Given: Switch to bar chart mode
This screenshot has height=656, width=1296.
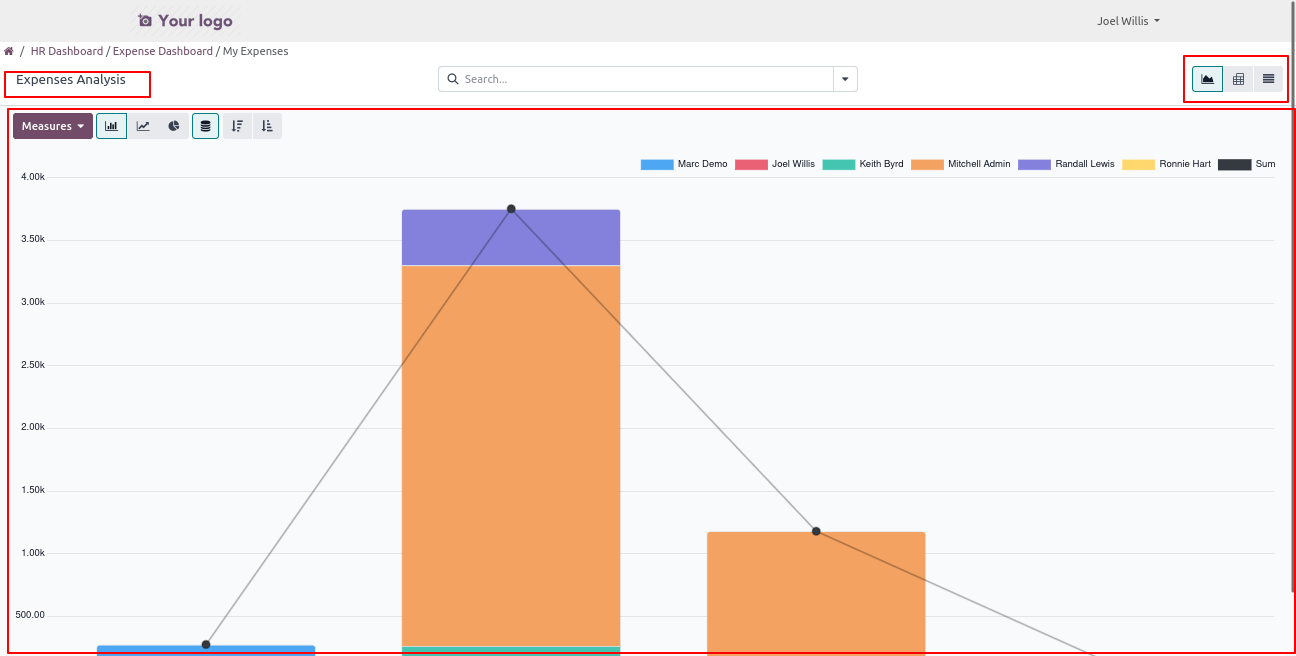Looking at the screenshot, I should 111,126.
